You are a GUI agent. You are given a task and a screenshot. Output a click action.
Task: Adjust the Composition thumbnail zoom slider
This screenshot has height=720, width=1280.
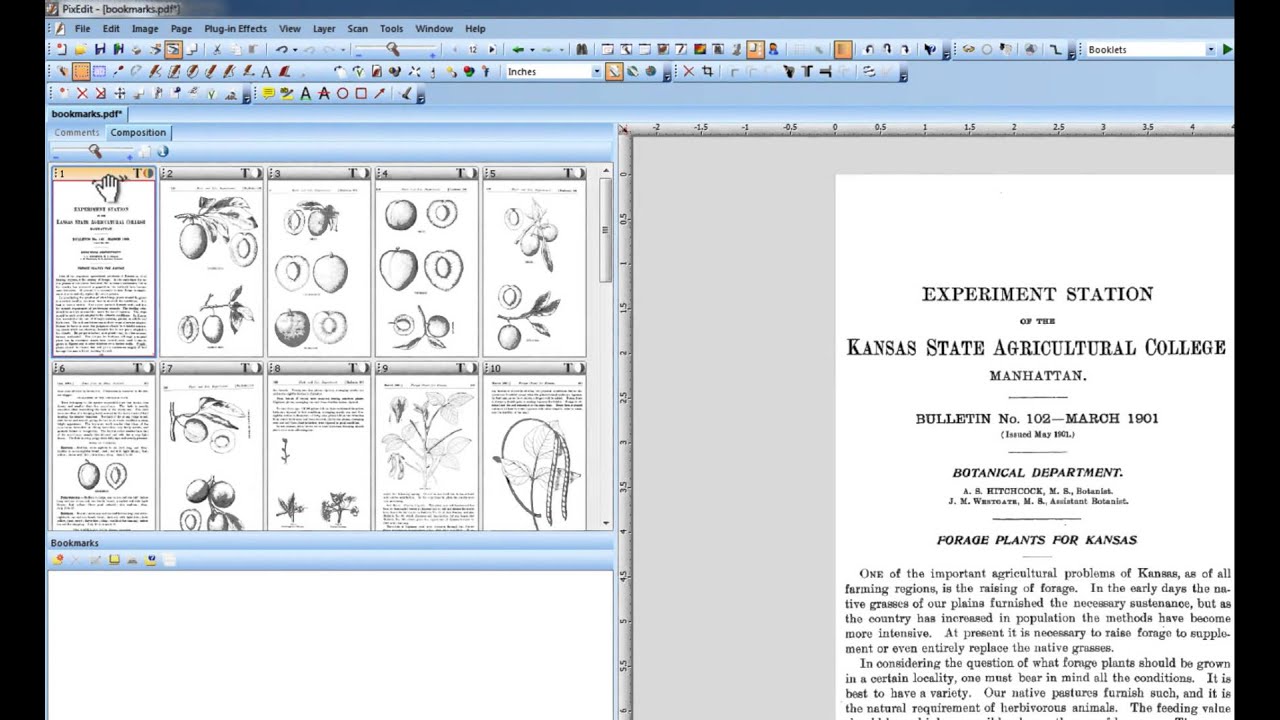[94, 151]
